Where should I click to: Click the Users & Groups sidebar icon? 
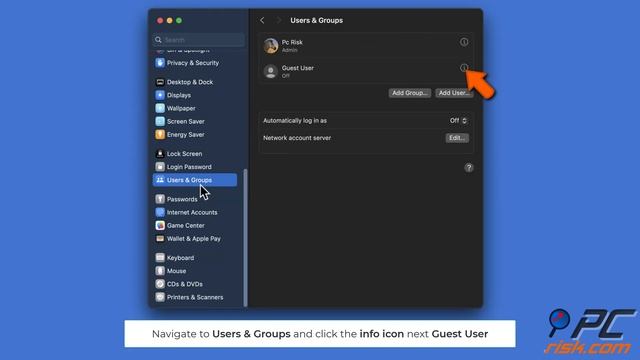[x=160, y=180]
